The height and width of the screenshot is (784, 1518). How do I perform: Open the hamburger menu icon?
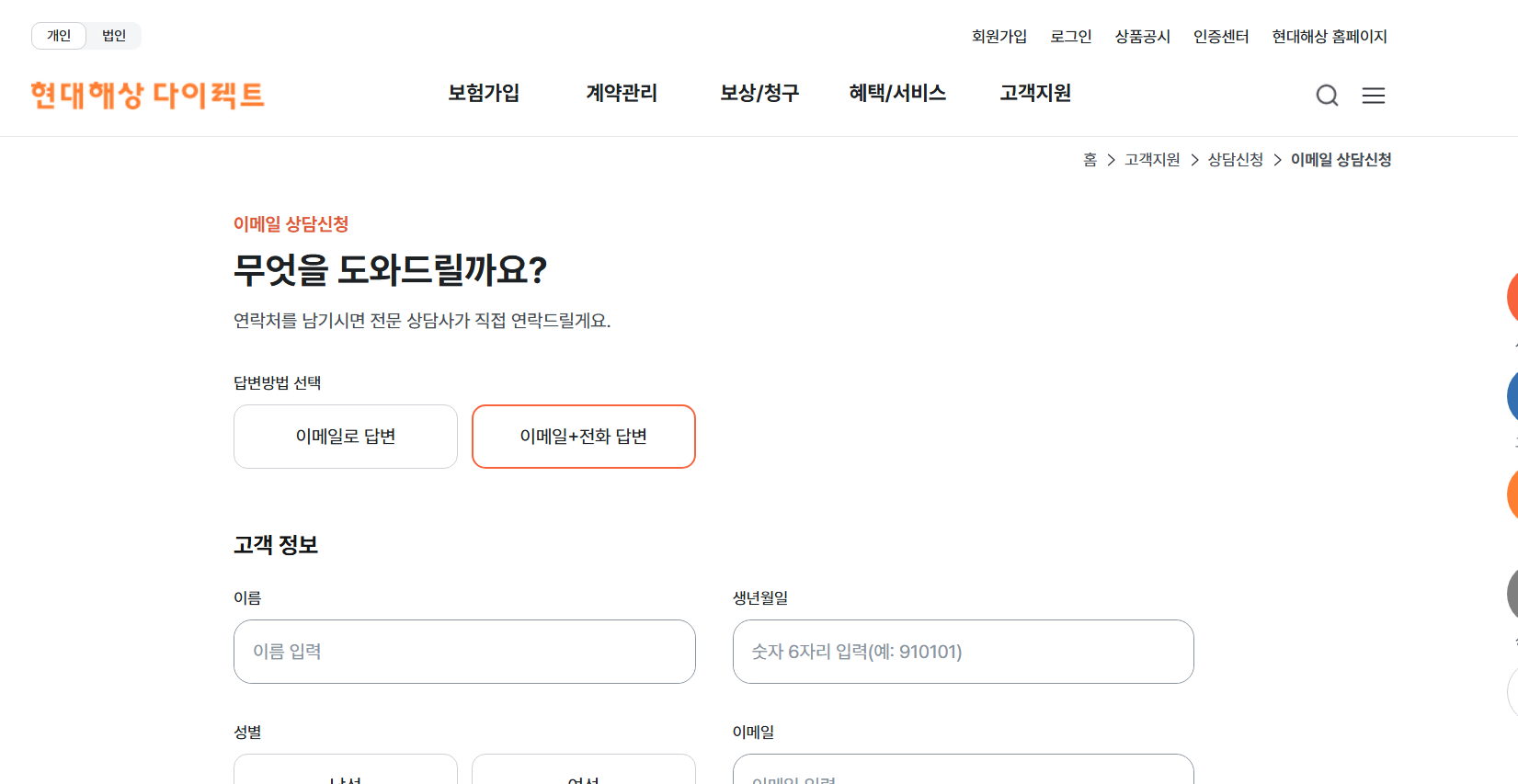click(1374, 96)
